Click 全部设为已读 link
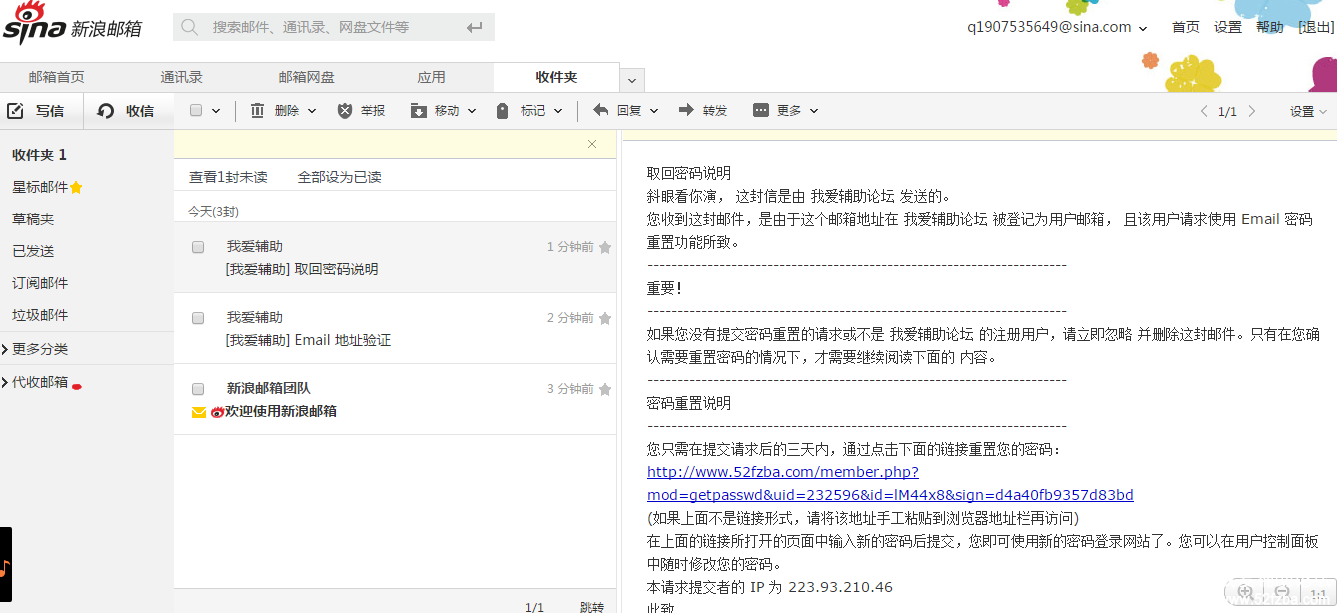Image resolution: width=1337 pixels, height=613 pixels. tap(339, 177)
